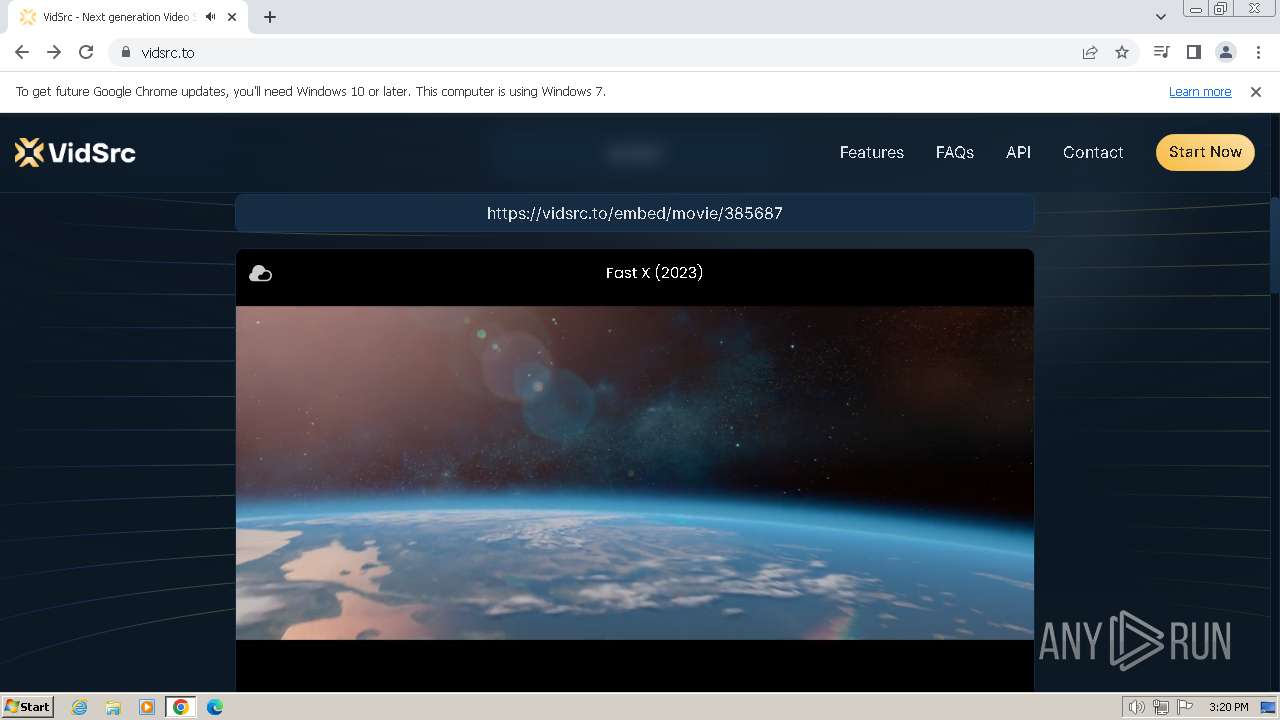1280x720 pixels.
Task: Go forward to next page
Action: point(54,52)
